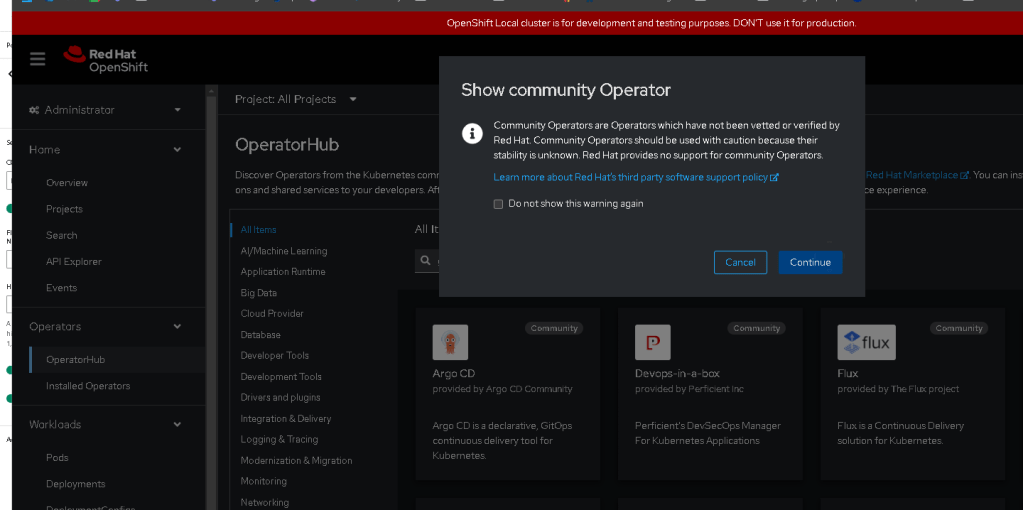Image resolution: width=1023 pixels, height=510 pixels.
Task: Click the Flux operator title
Action: 847,374
